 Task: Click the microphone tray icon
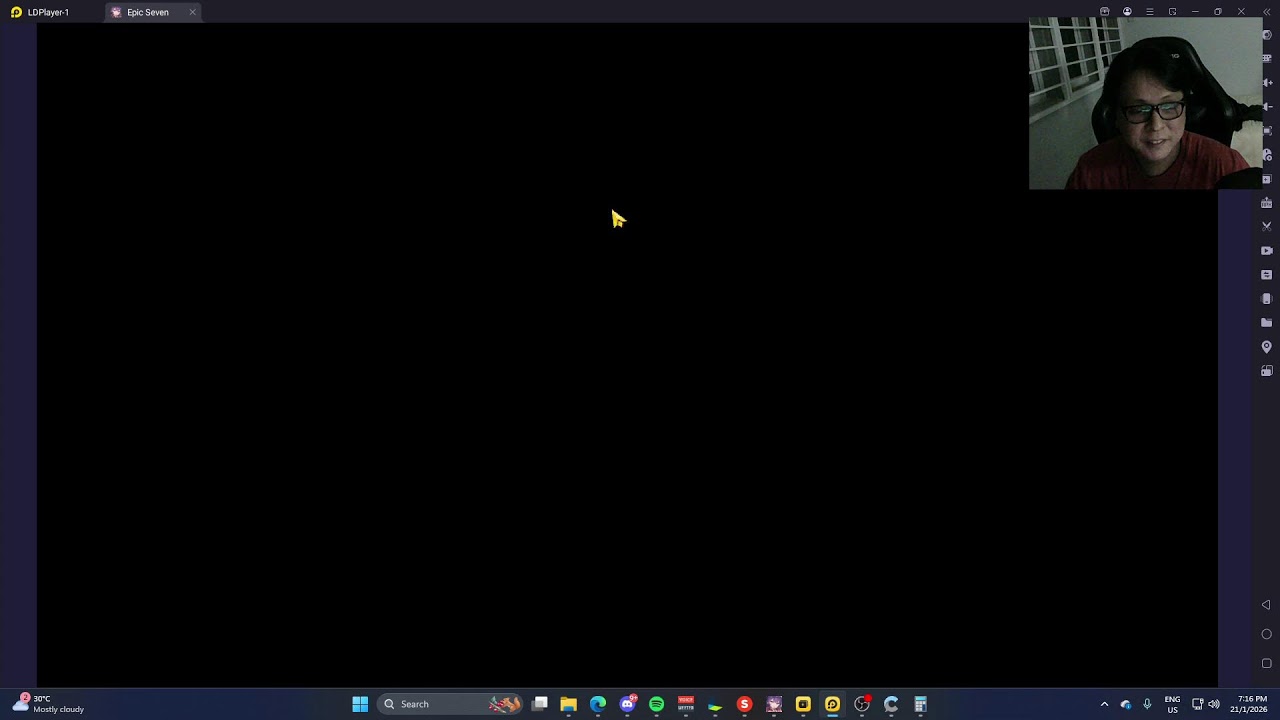(1147, 704)
